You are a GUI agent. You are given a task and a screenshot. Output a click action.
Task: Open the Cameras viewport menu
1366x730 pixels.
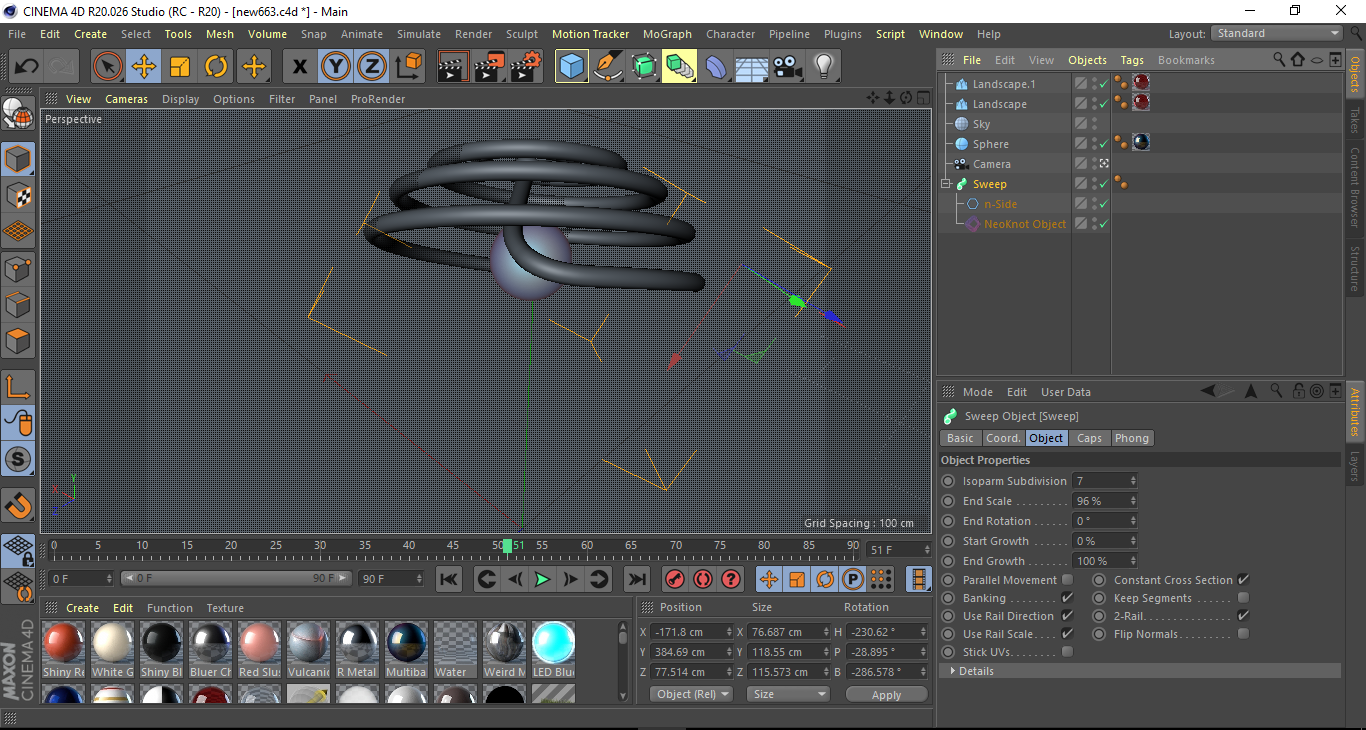tap(126, 99)
